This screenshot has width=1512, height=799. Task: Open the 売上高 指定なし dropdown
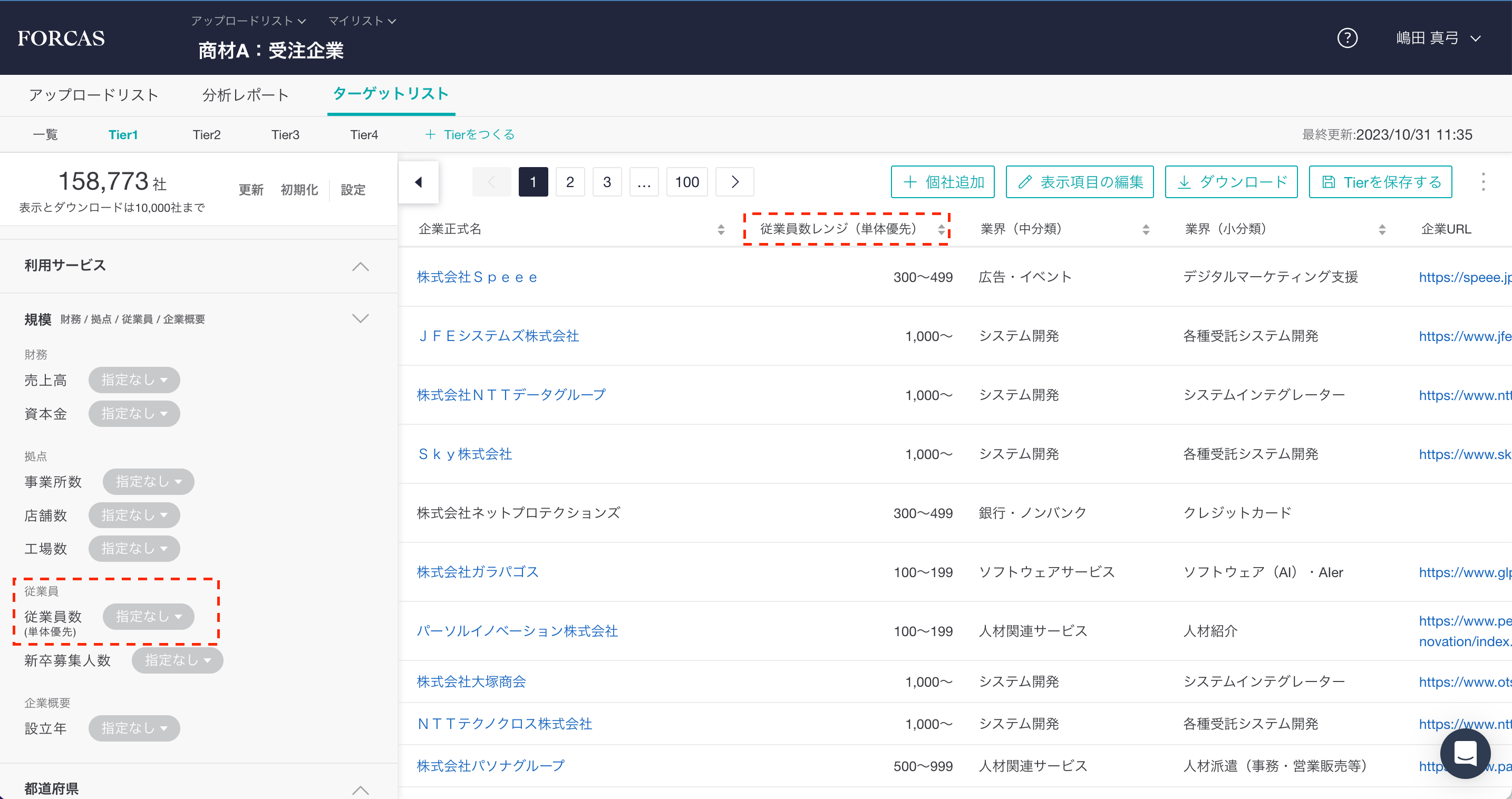click(x=134, y=379)
